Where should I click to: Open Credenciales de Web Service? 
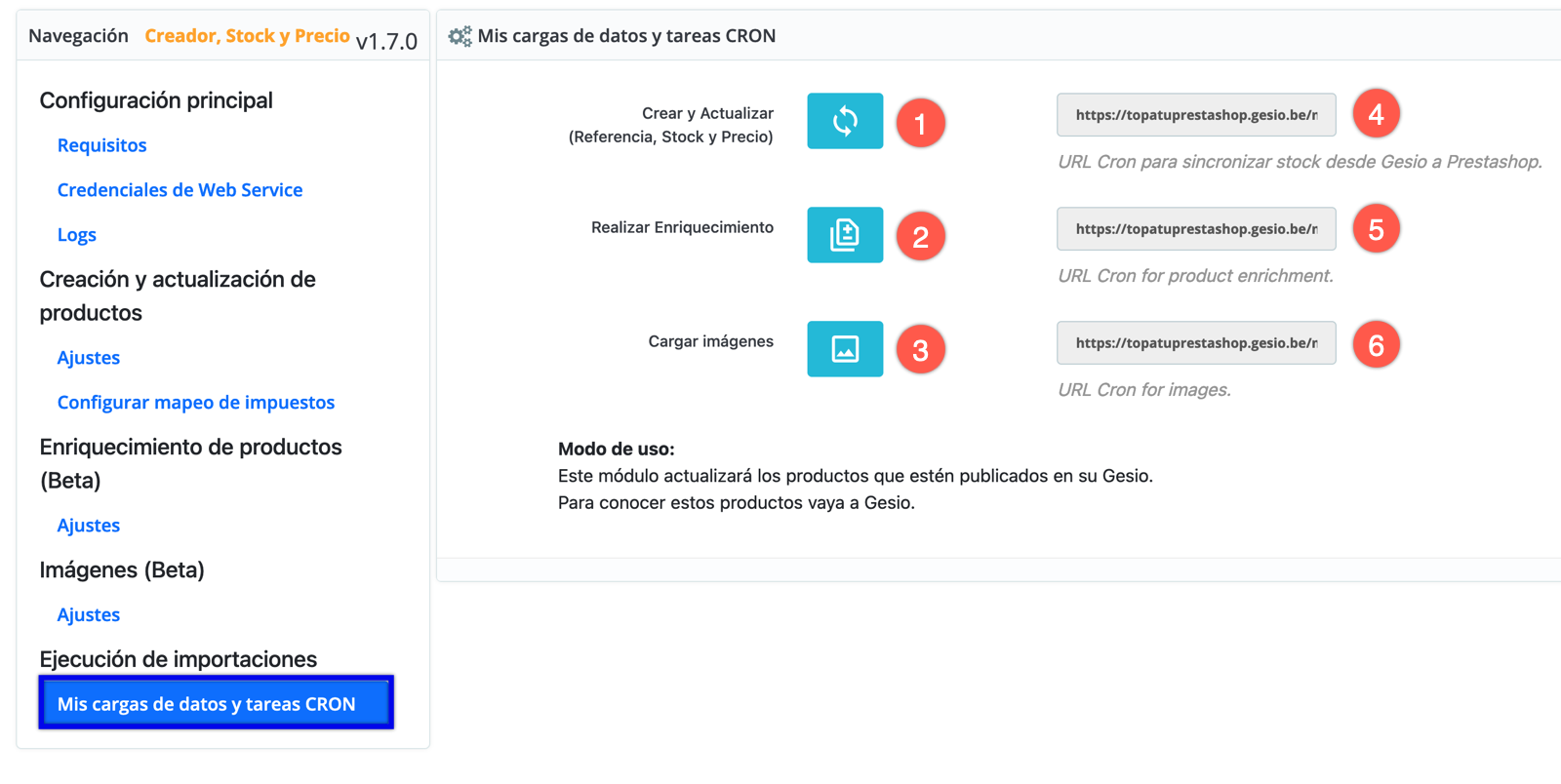click(180, 190)
